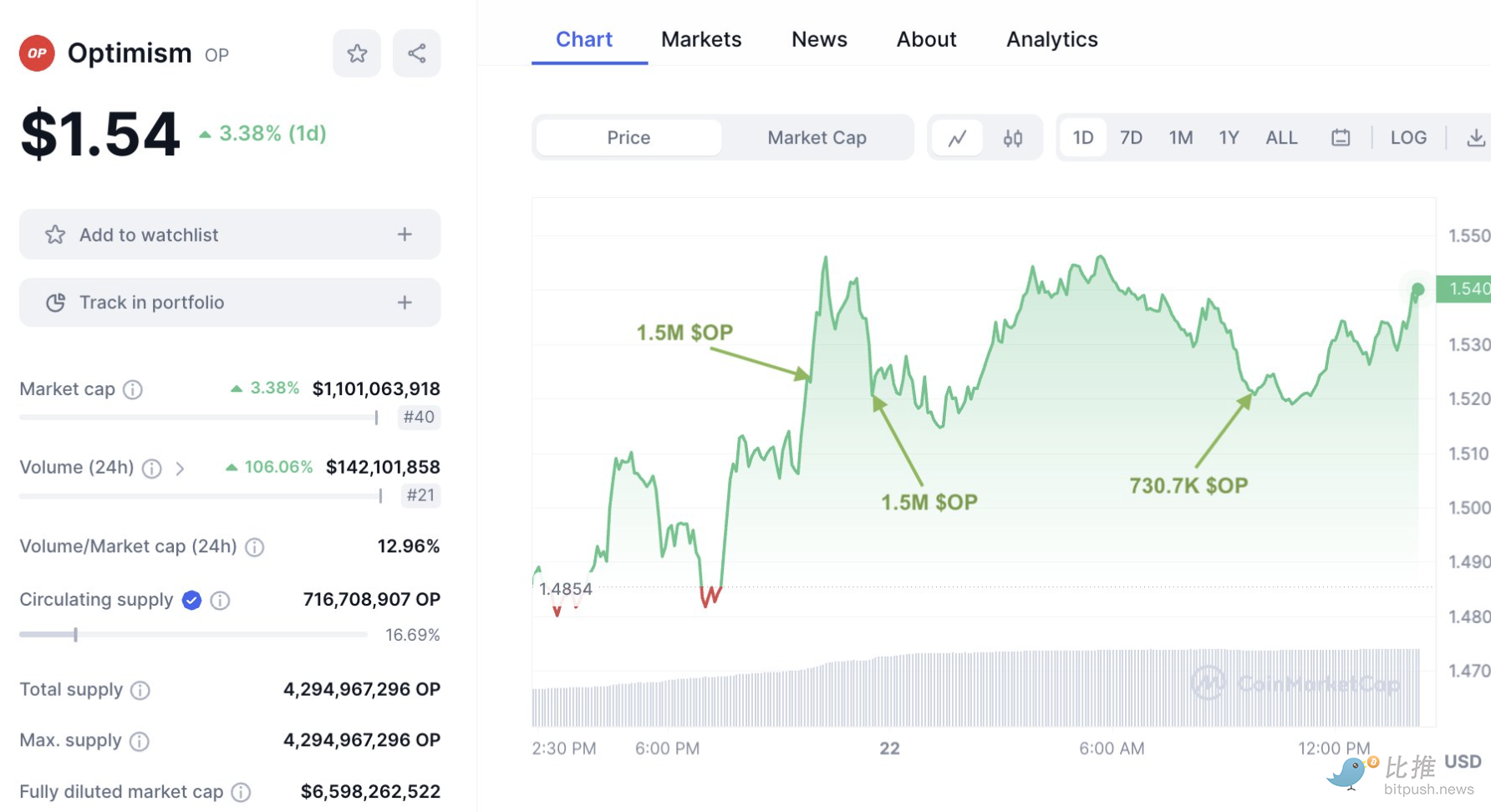Open the Markets tab
Image resolution: width=1491 pixels, height=812 pixels.
[x=701, y=39]
